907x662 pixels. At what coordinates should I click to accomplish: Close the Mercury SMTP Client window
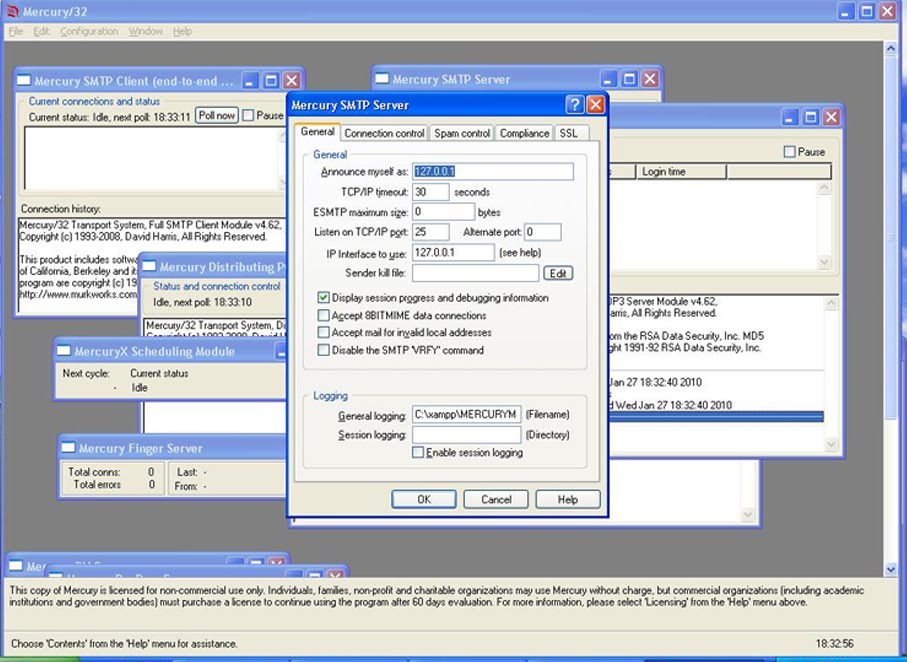coord(292,80)
